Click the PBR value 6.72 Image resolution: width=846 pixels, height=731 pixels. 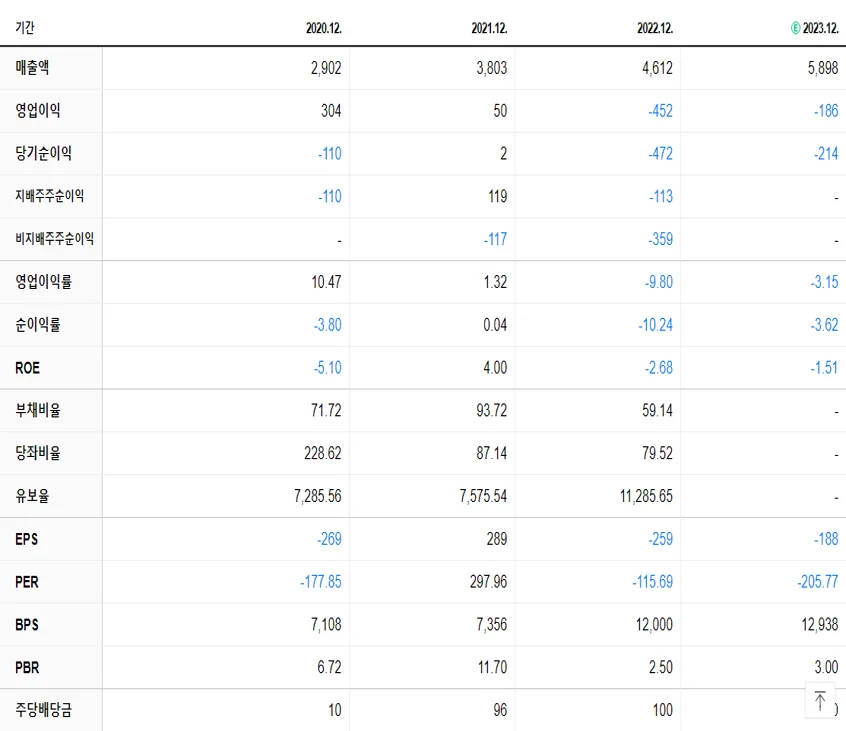click(x=329, y=667)
